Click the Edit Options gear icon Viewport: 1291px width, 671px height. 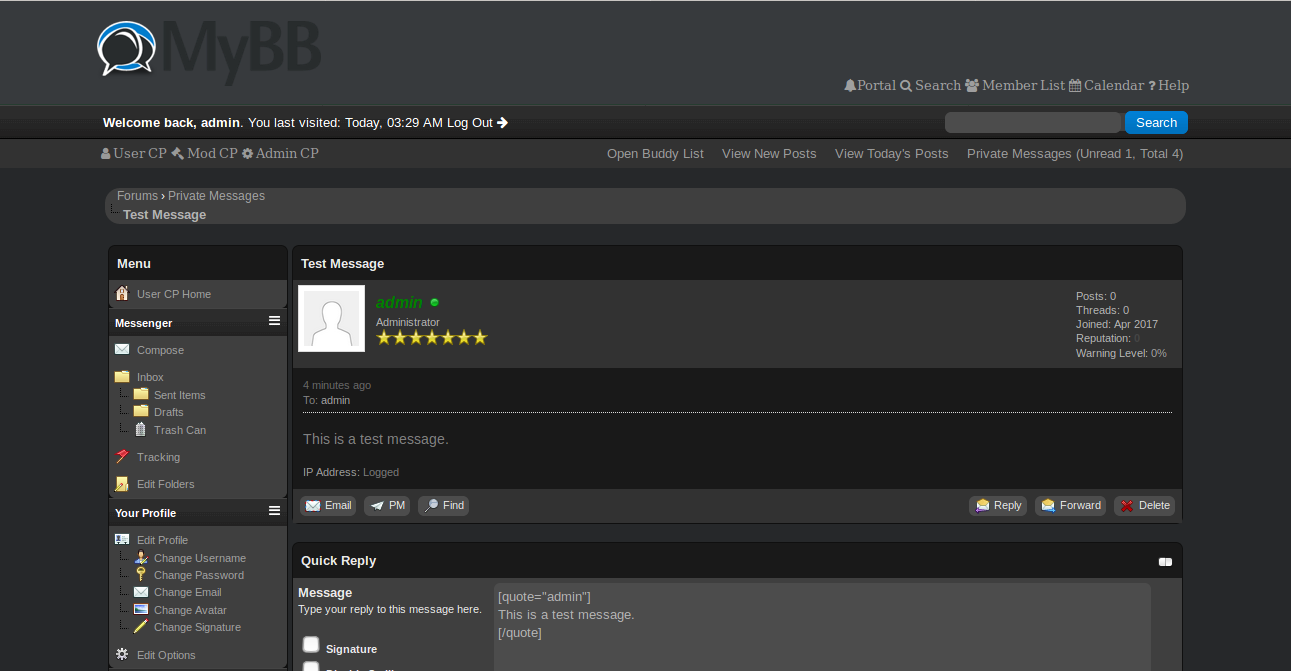(x=122, y=654)
